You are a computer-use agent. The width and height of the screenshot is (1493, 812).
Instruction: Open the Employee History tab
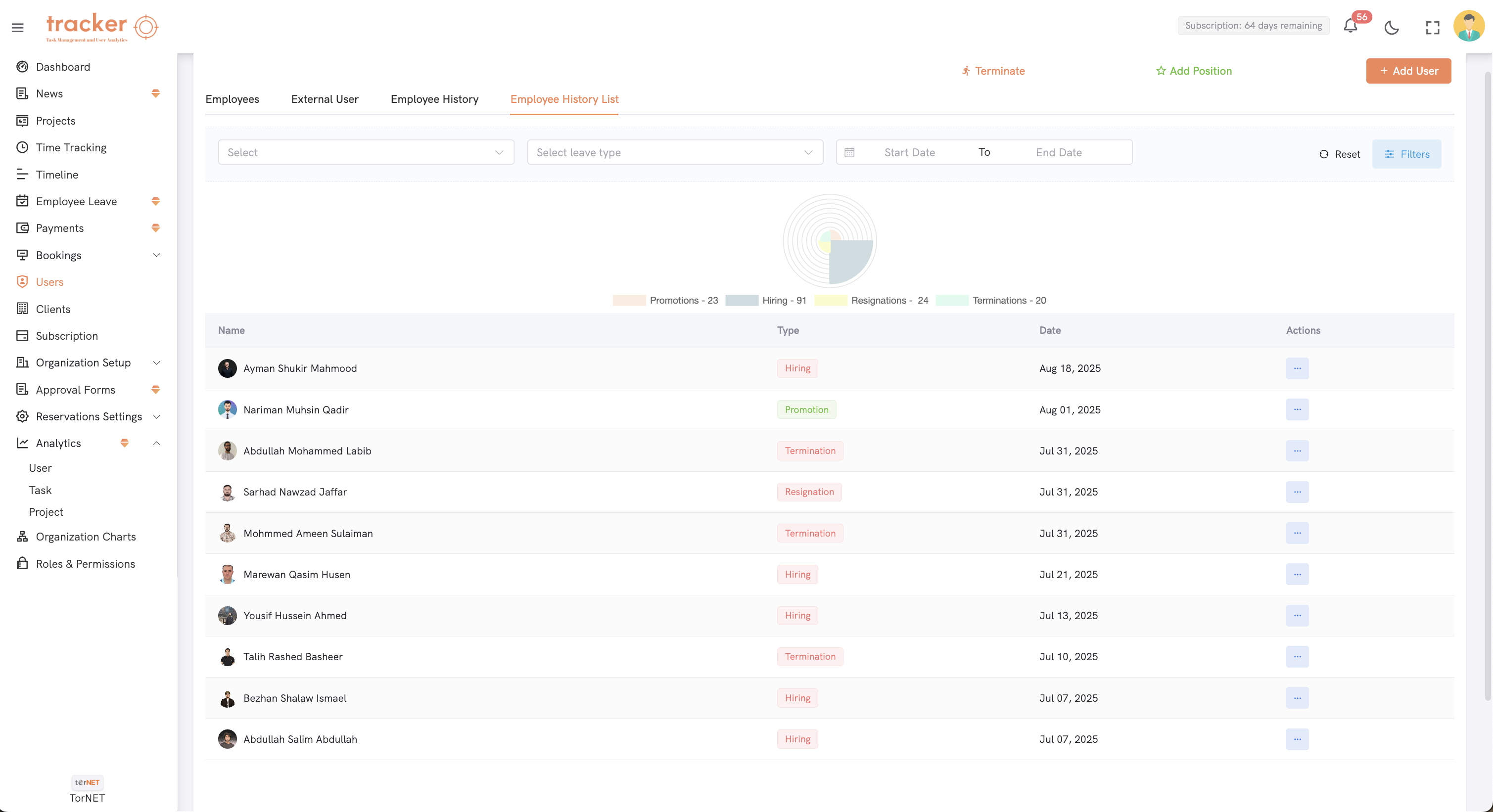pos(434,99)
